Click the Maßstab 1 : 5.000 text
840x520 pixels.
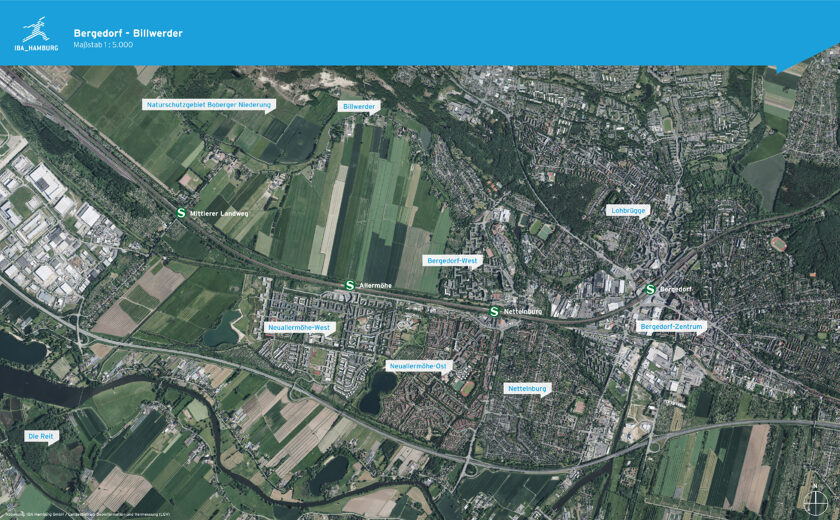coord(103,45)
